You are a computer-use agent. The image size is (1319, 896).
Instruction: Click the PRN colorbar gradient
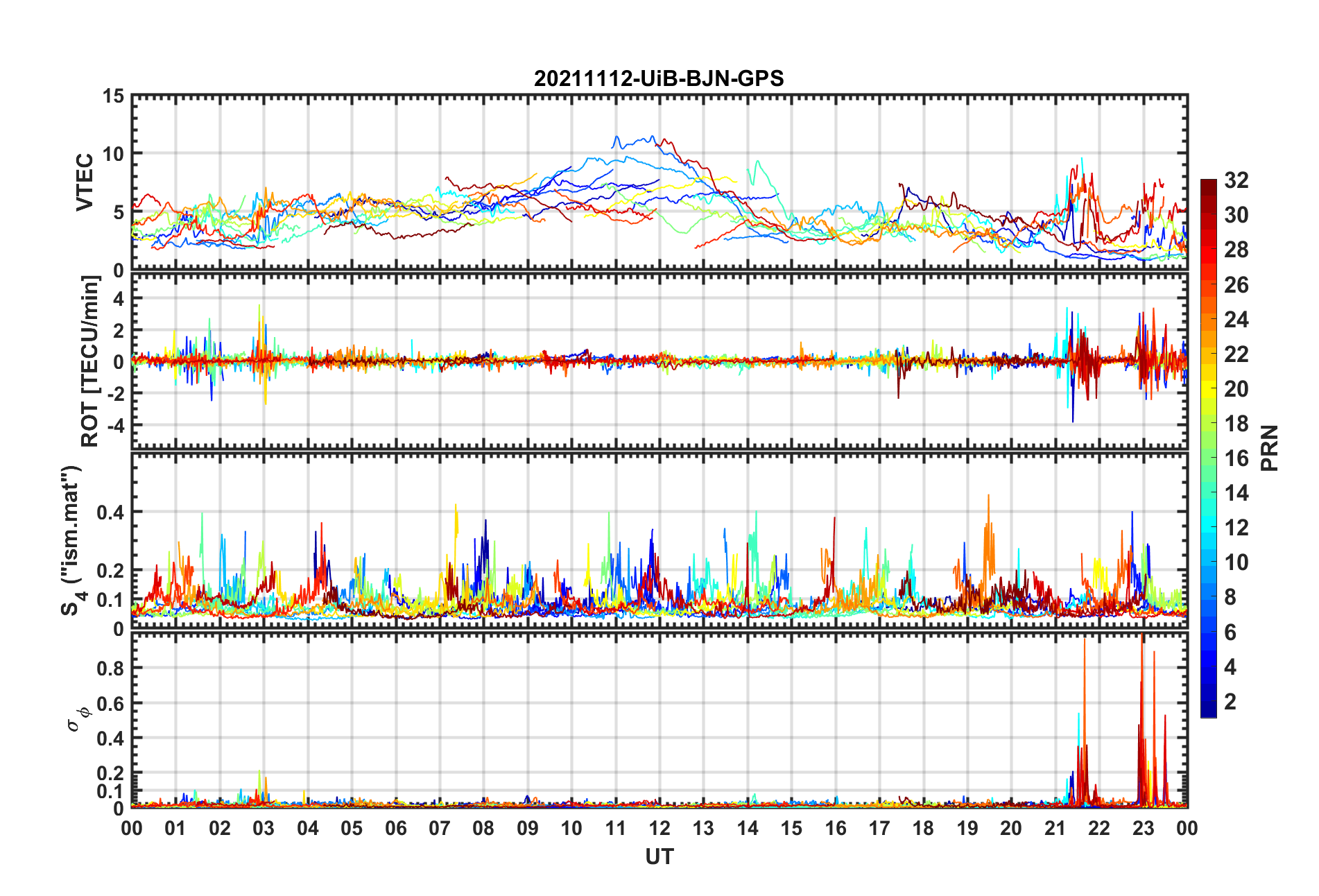tap(1209, 449)
